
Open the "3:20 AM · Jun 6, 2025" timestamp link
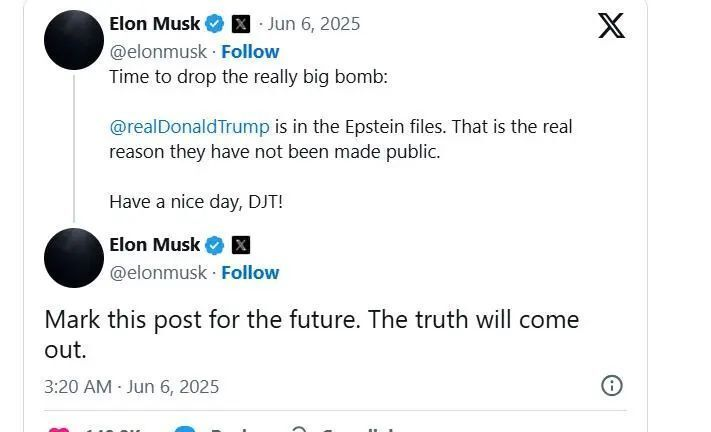pos(131,386)
